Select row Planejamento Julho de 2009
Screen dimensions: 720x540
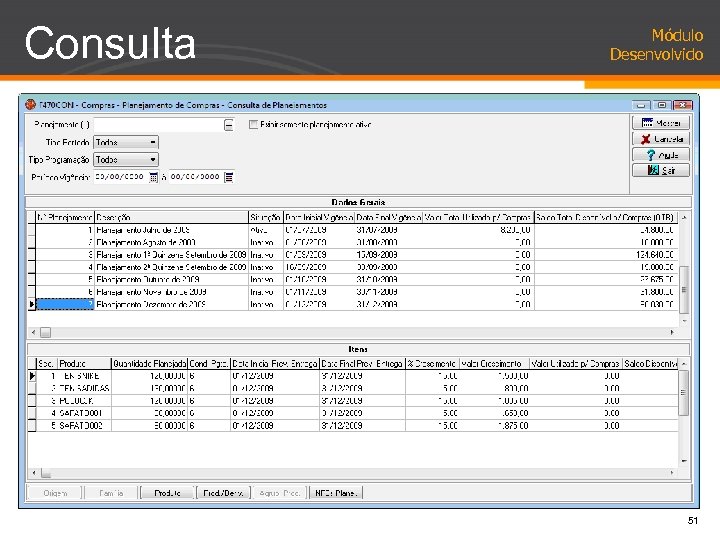pos(353,230)
